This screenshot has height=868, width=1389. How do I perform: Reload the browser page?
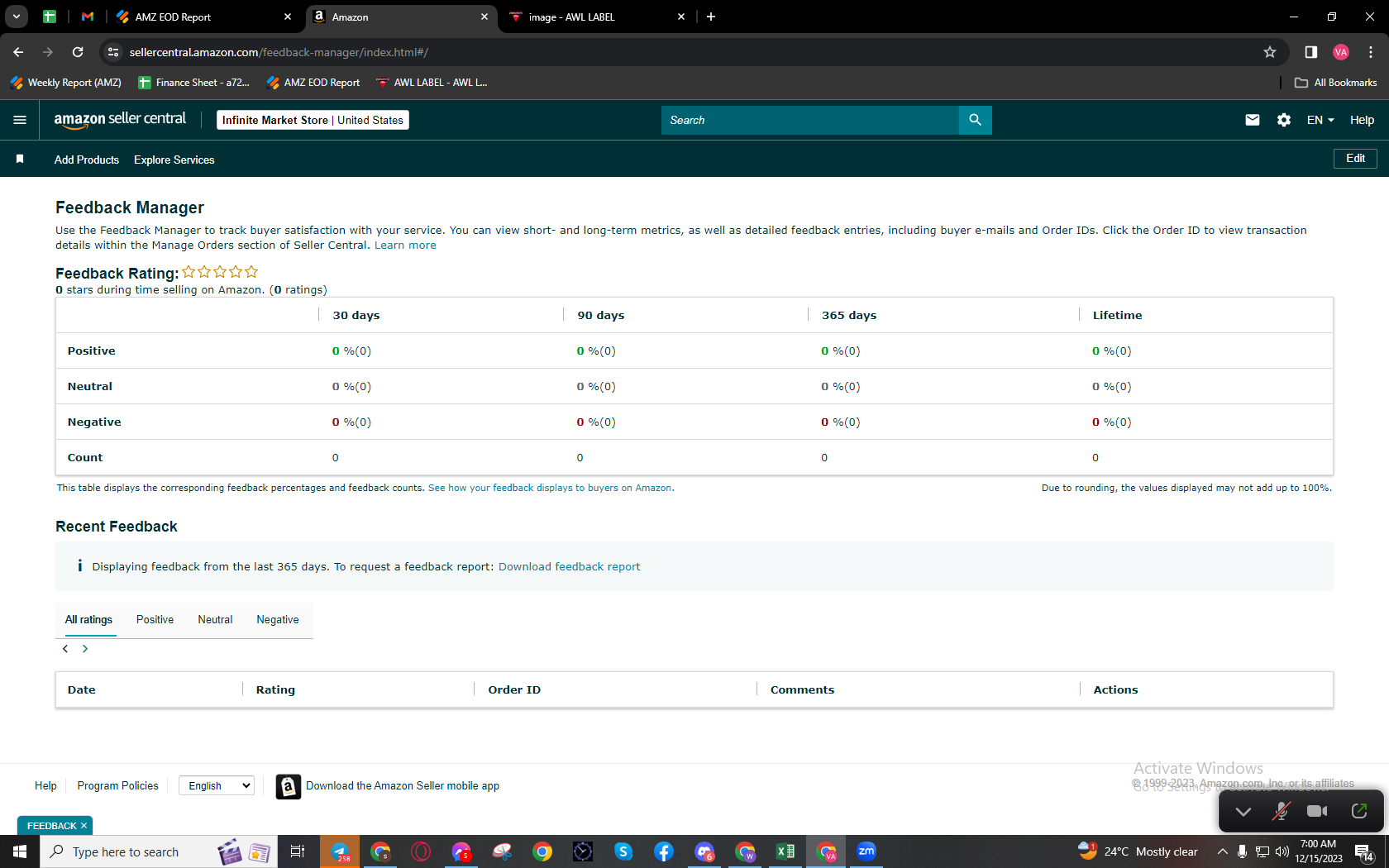click(x=78, y=52)
